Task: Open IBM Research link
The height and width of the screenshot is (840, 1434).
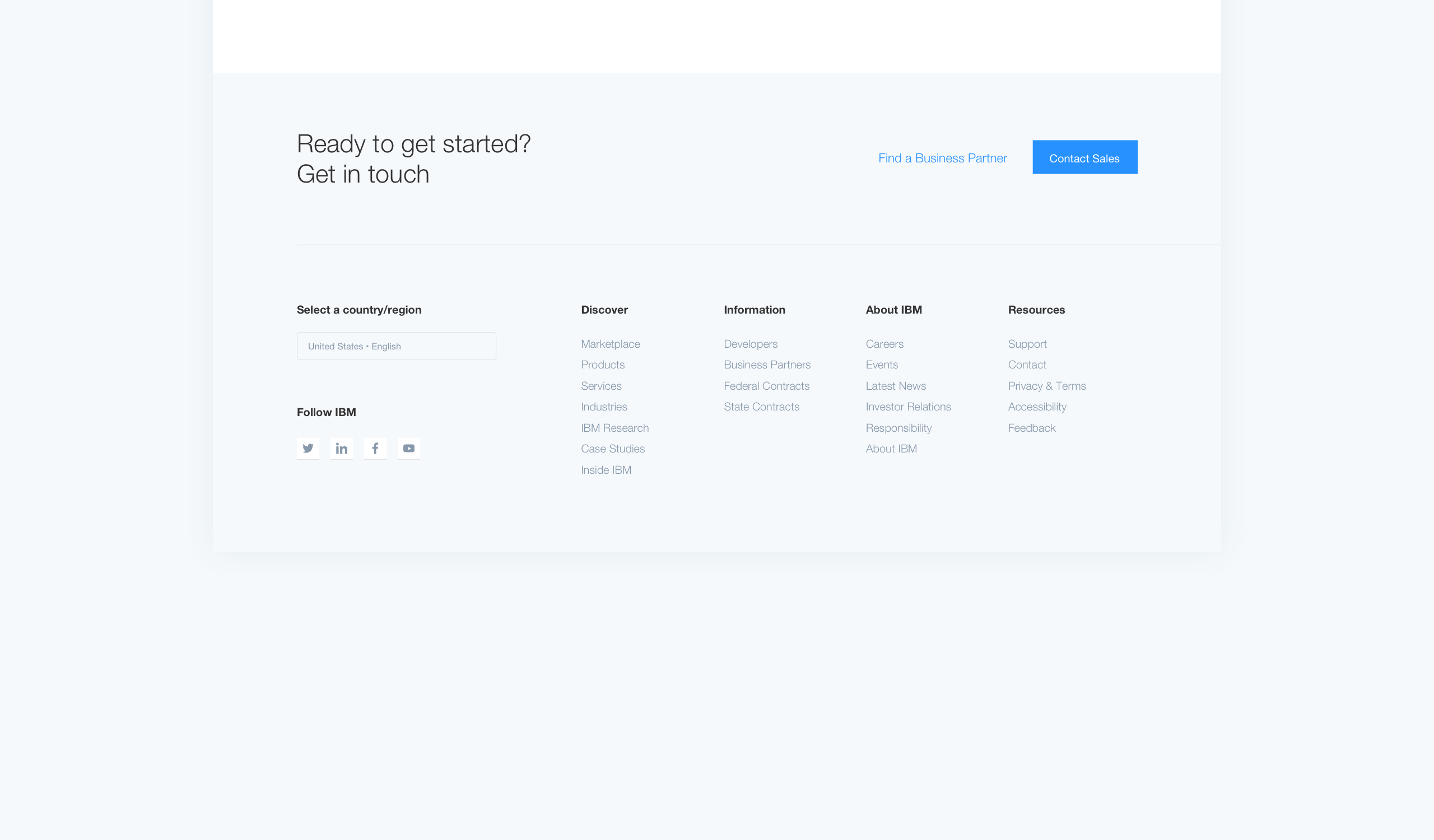Action: coord(614,428)
